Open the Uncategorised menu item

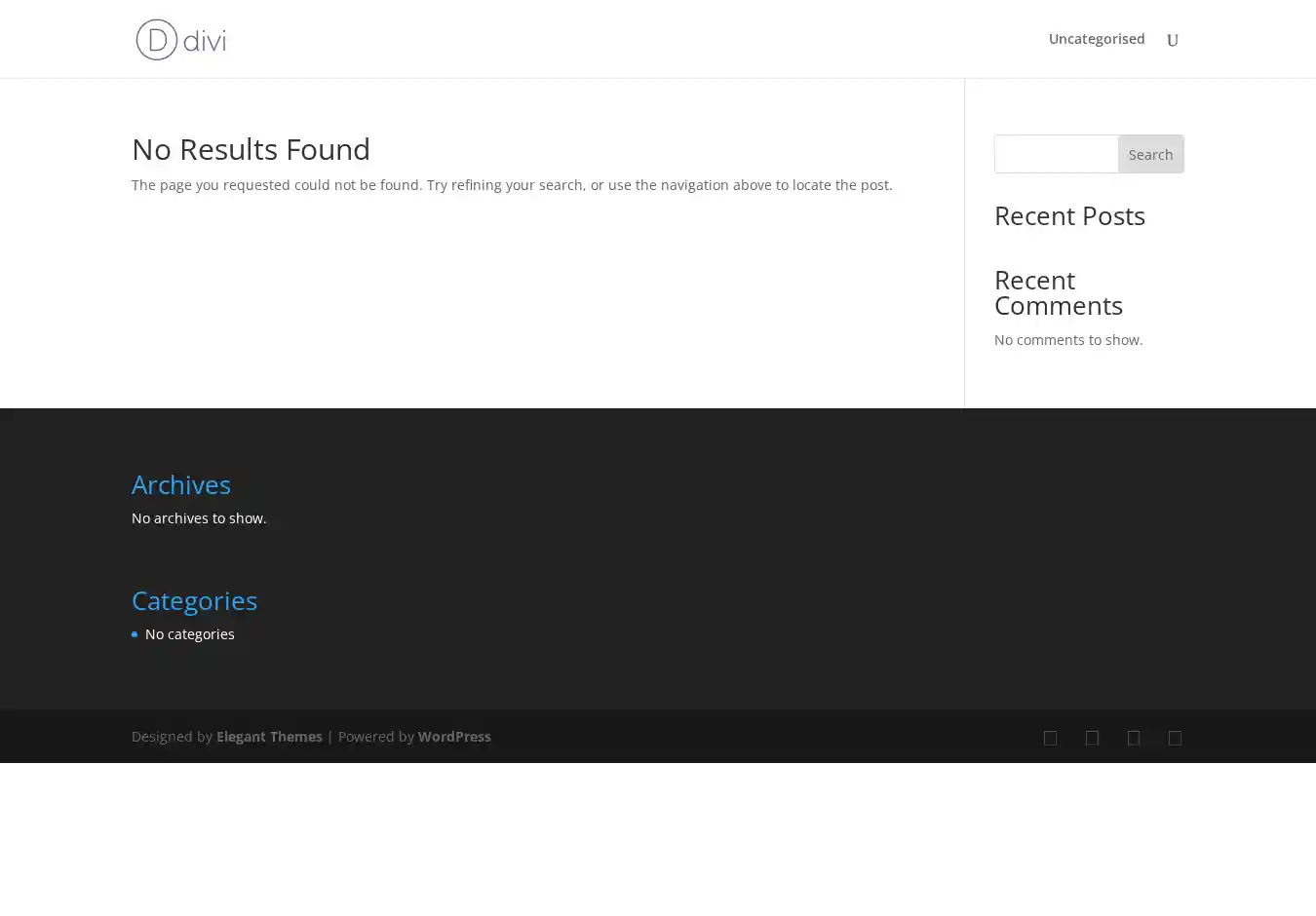pyautogui.click(x=1096, y=39)
